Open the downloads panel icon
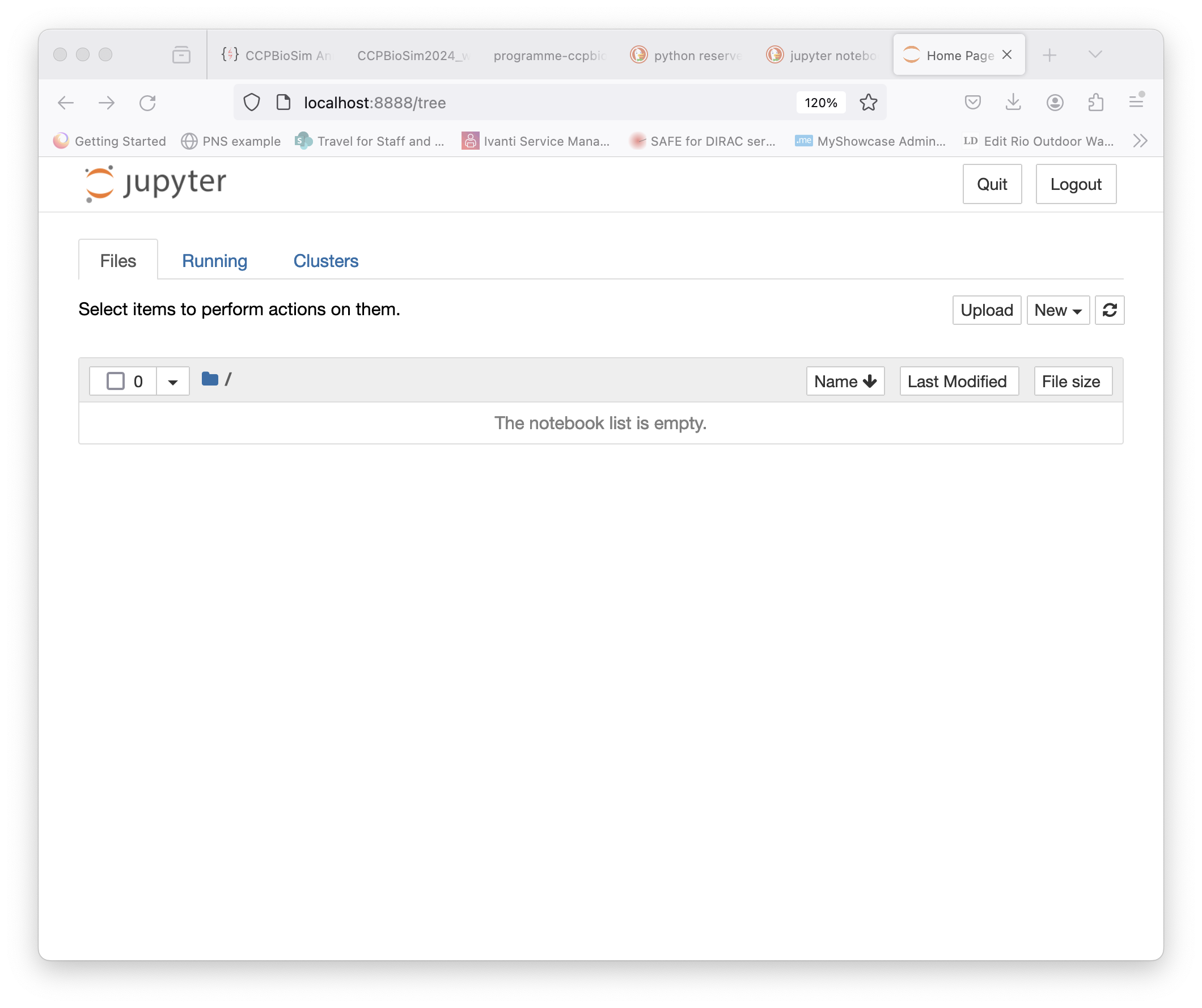Screen dimensions: 1202x1008 coord(1013,103)
